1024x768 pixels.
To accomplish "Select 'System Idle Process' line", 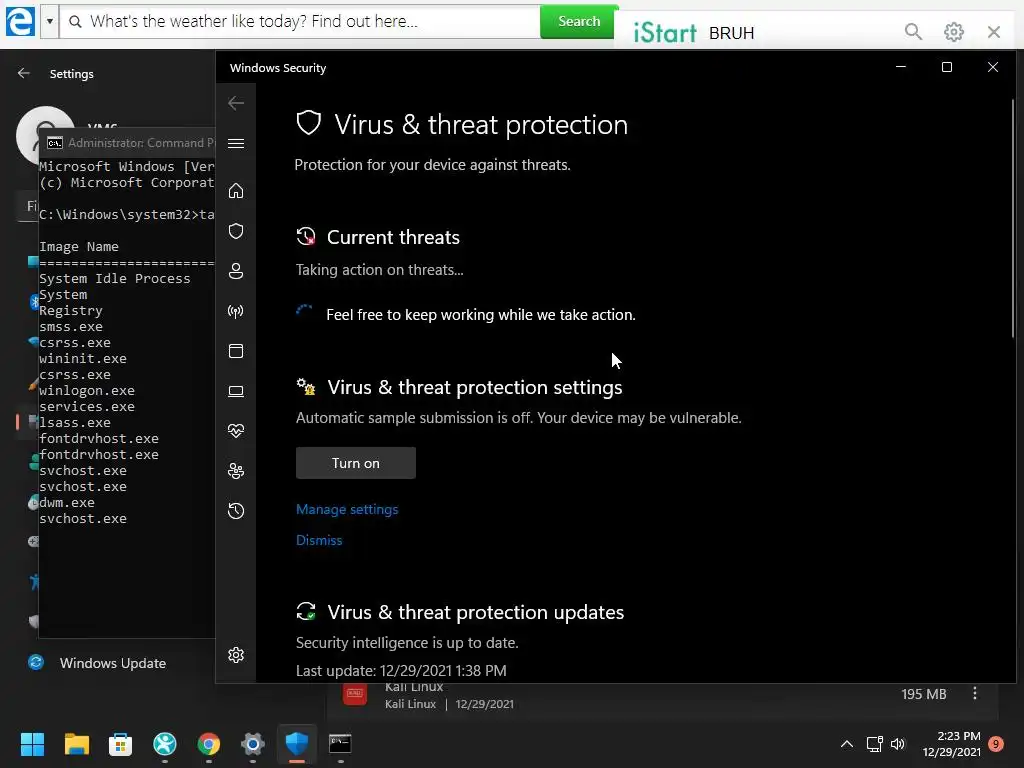I will click(x=114, y=278).
